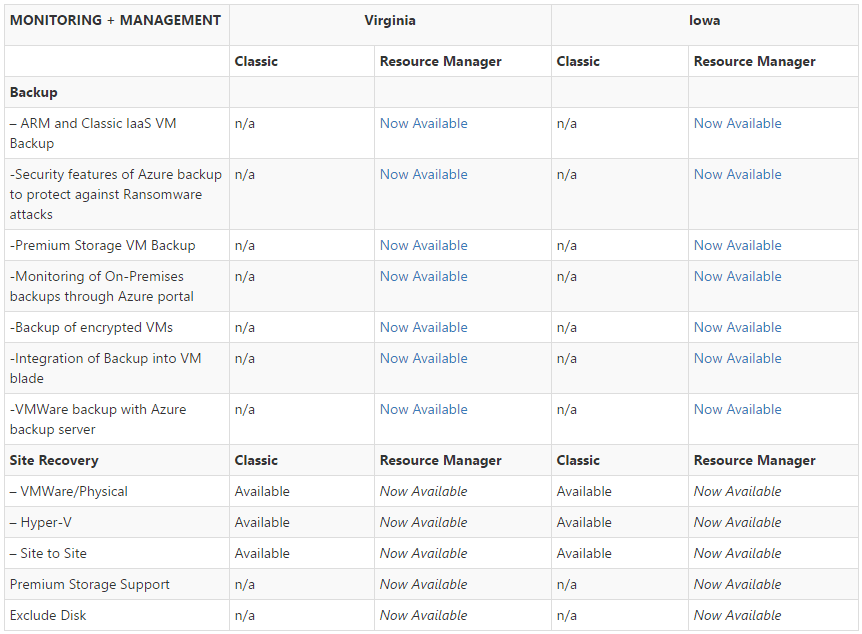Viewport: 862px width, 634px height.
Task: Click the top Iowa Classic sub-header
Action: (x=578, y=61)
